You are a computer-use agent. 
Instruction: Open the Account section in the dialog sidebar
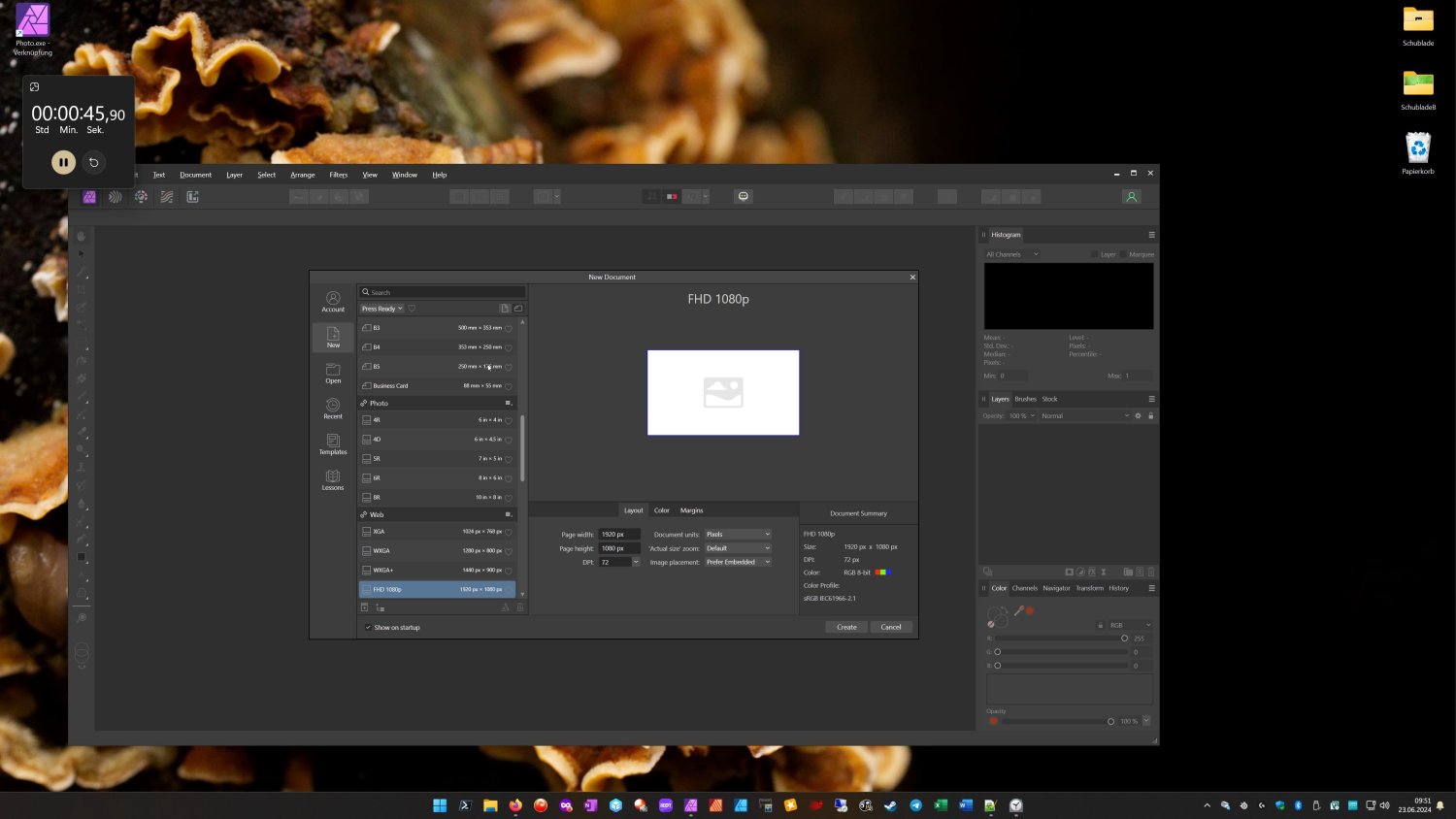(x=333, y=302)
